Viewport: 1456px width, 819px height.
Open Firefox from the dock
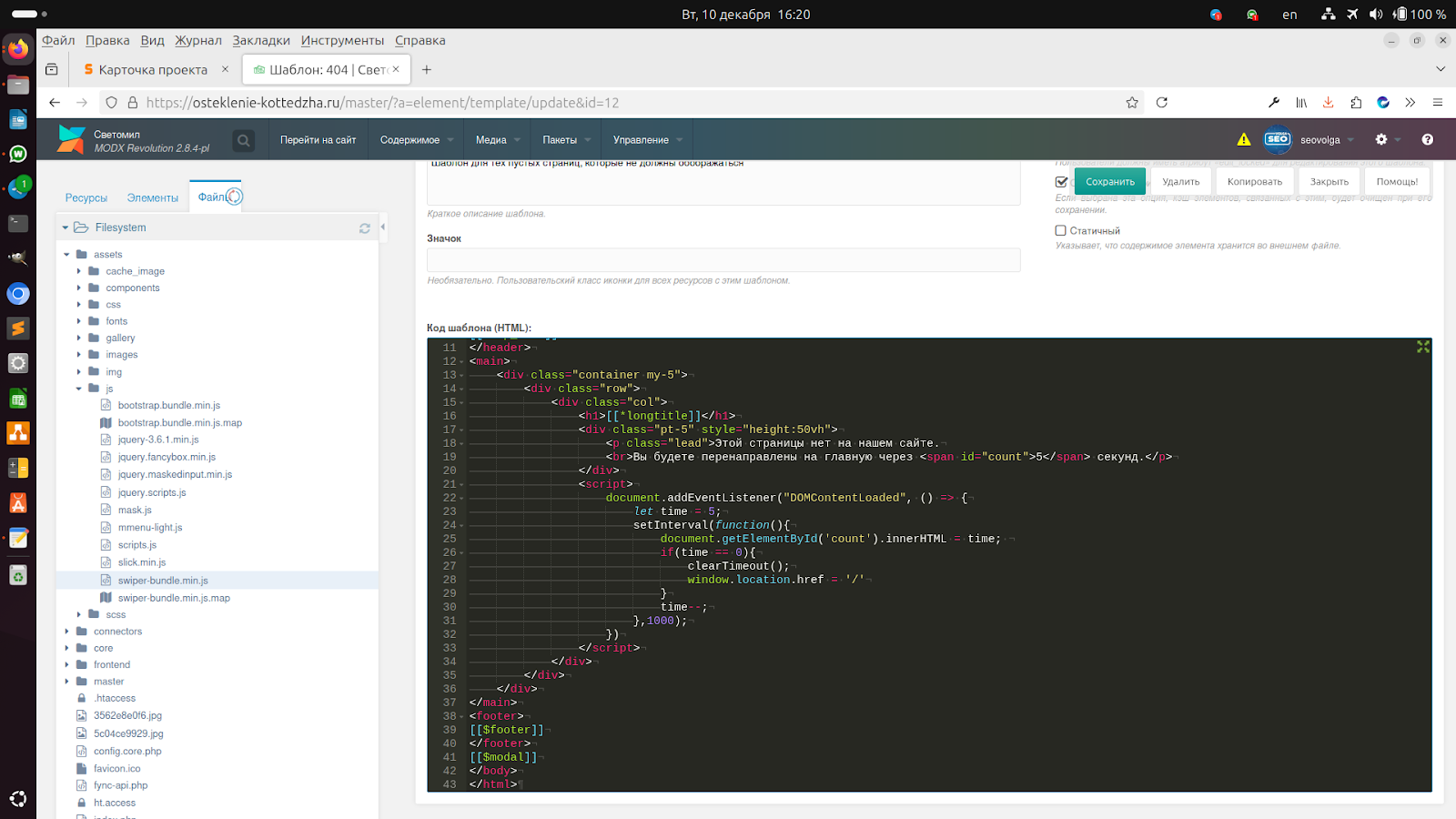tap(18, 49)
